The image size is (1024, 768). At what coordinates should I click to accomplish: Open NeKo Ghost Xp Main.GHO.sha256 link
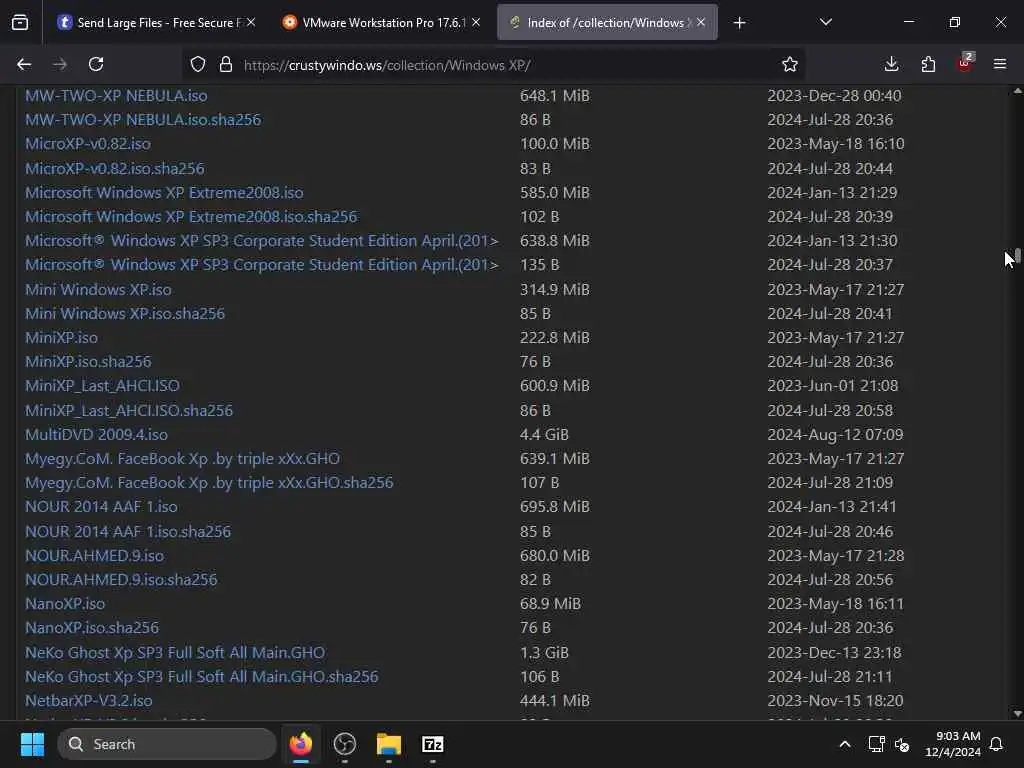202,677
